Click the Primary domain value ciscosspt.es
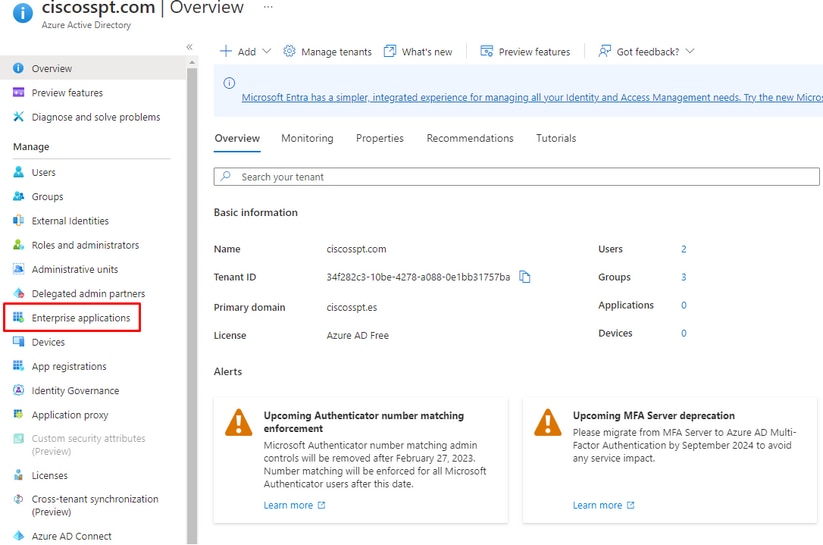Screen dimensions: 823x545 pos(352,307)
